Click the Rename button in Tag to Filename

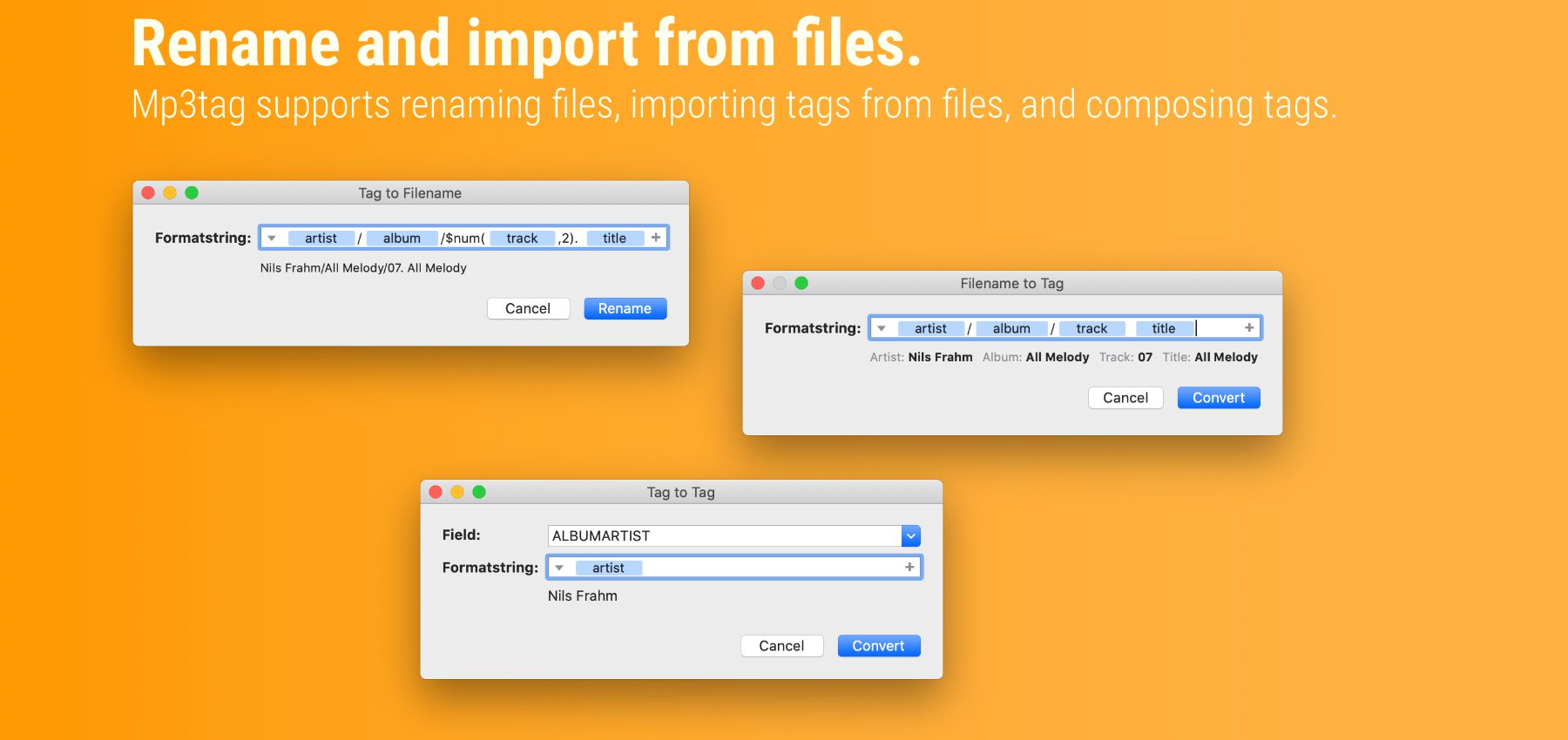[x=625, y=308]
